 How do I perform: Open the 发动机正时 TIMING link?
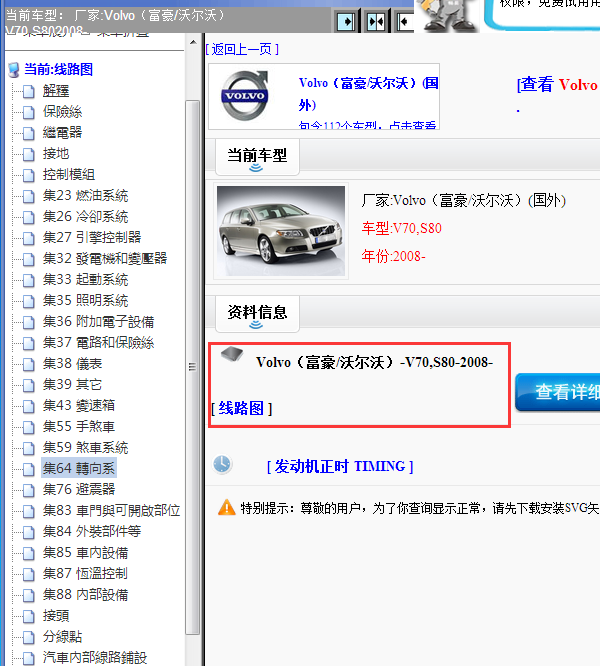[x=340, y=466]
